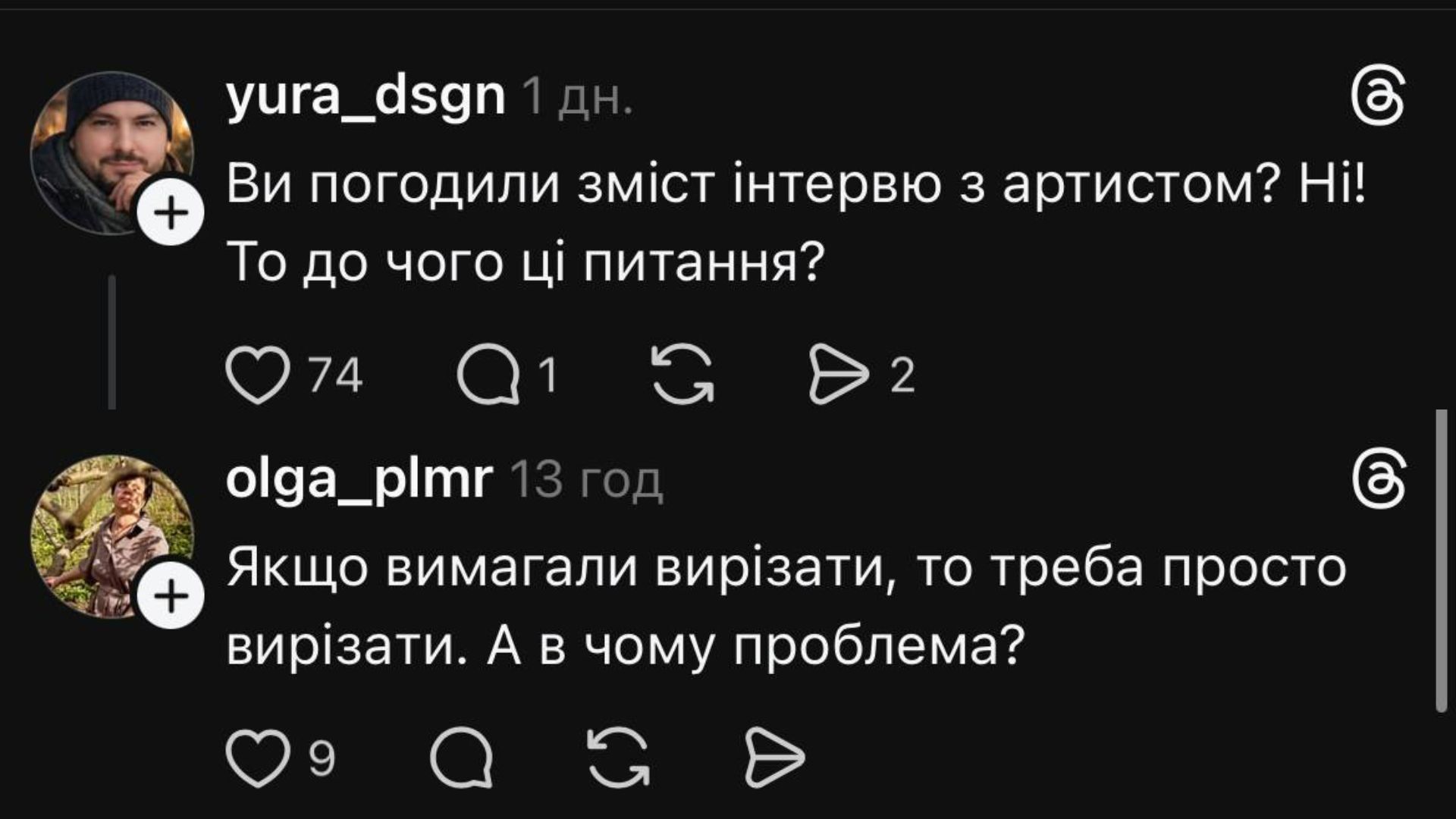This screenshot has height=819, width=1456.
Task: Follow yura_dsgn using the plus badge
Action: (x=173, y=212)
